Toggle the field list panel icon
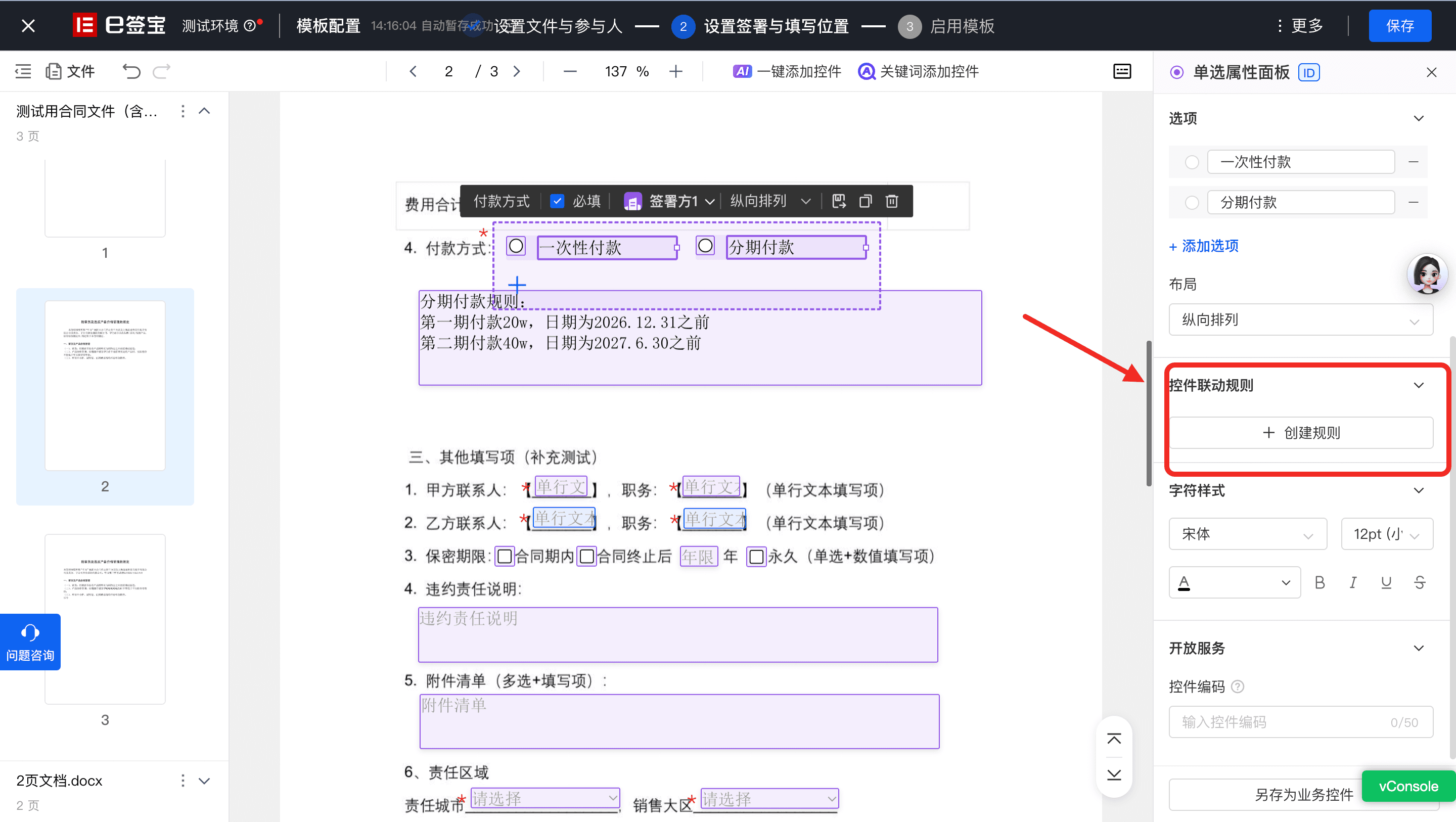1456x822 pixels. (x=1122, y=71)
